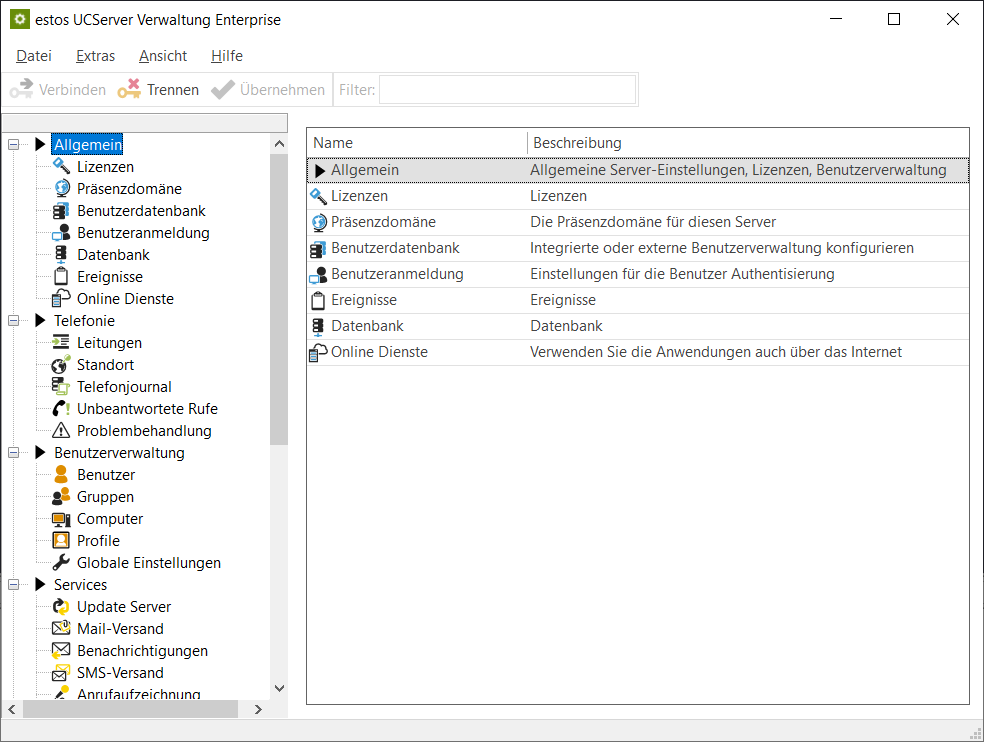Click the Standort globe icon
Viewport: 984px width, 742px height.
(x=61, y=365)
